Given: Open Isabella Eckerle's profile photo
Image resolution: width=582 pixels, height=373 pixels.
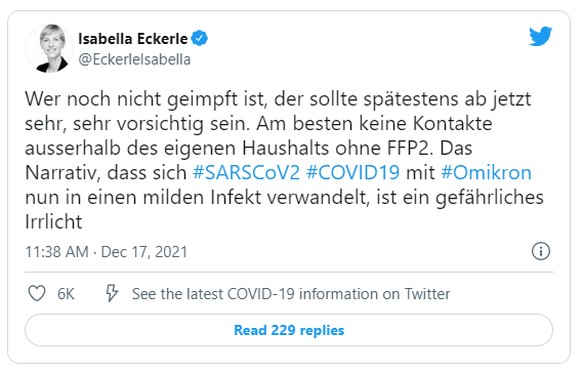Looking at the screenshot, I should 49,48.
